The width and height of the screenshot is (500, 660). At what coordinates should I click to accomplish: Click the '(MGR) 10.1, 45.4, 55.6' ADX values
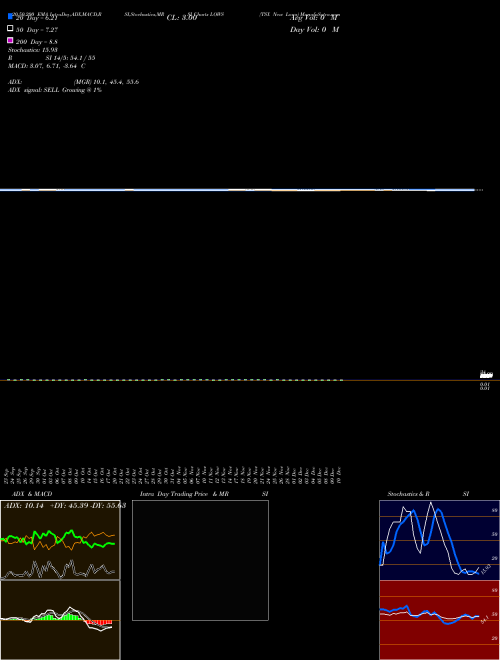(x=106, y=82)
